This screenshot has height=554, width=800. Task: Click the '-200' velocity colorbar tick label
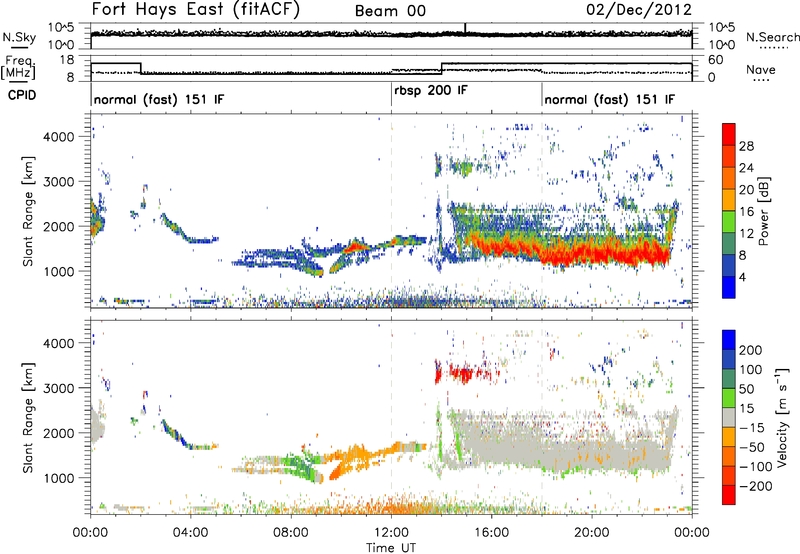(x=756, y=486)
